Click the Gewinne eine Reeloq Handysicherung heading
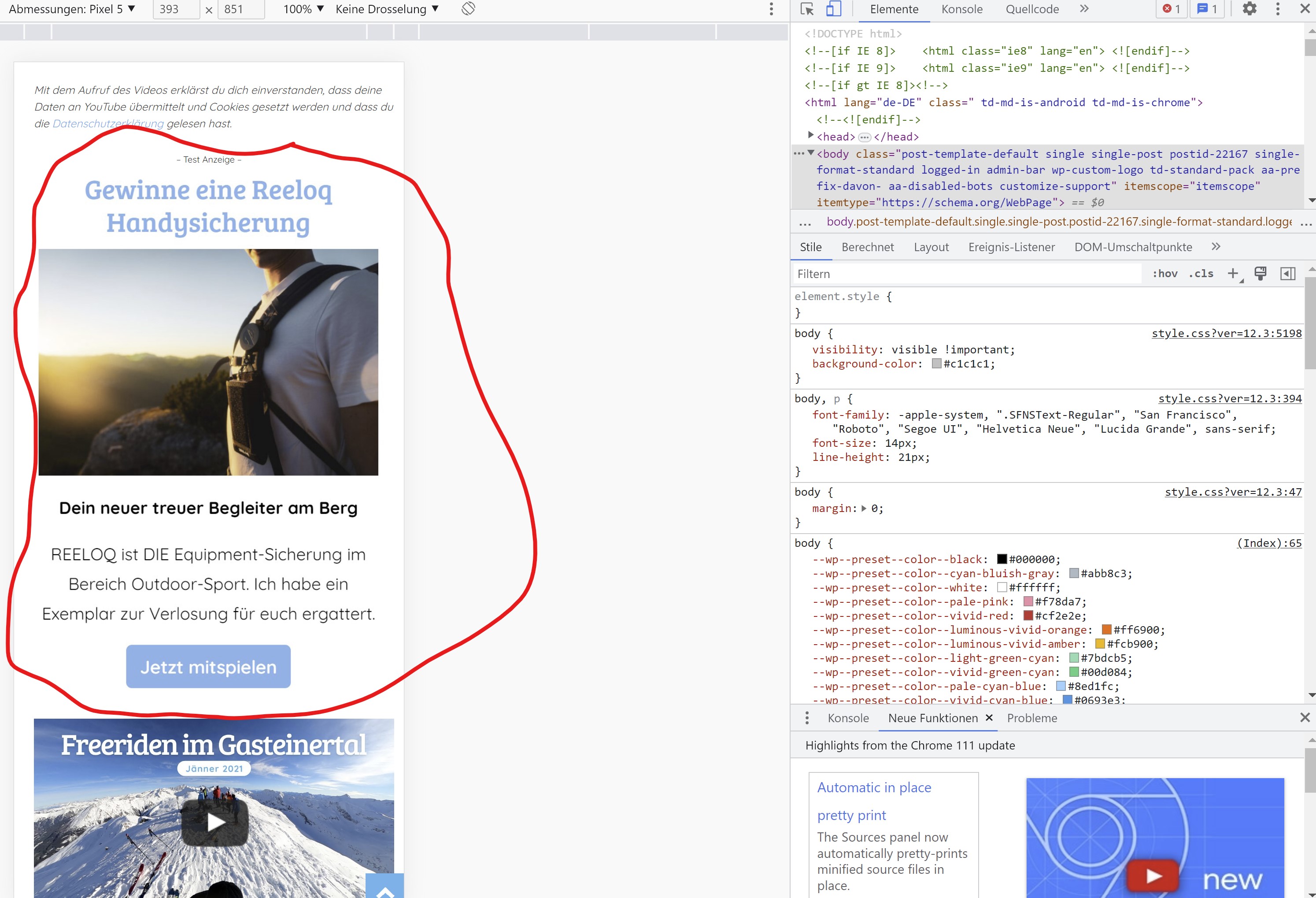 (208, 206)
